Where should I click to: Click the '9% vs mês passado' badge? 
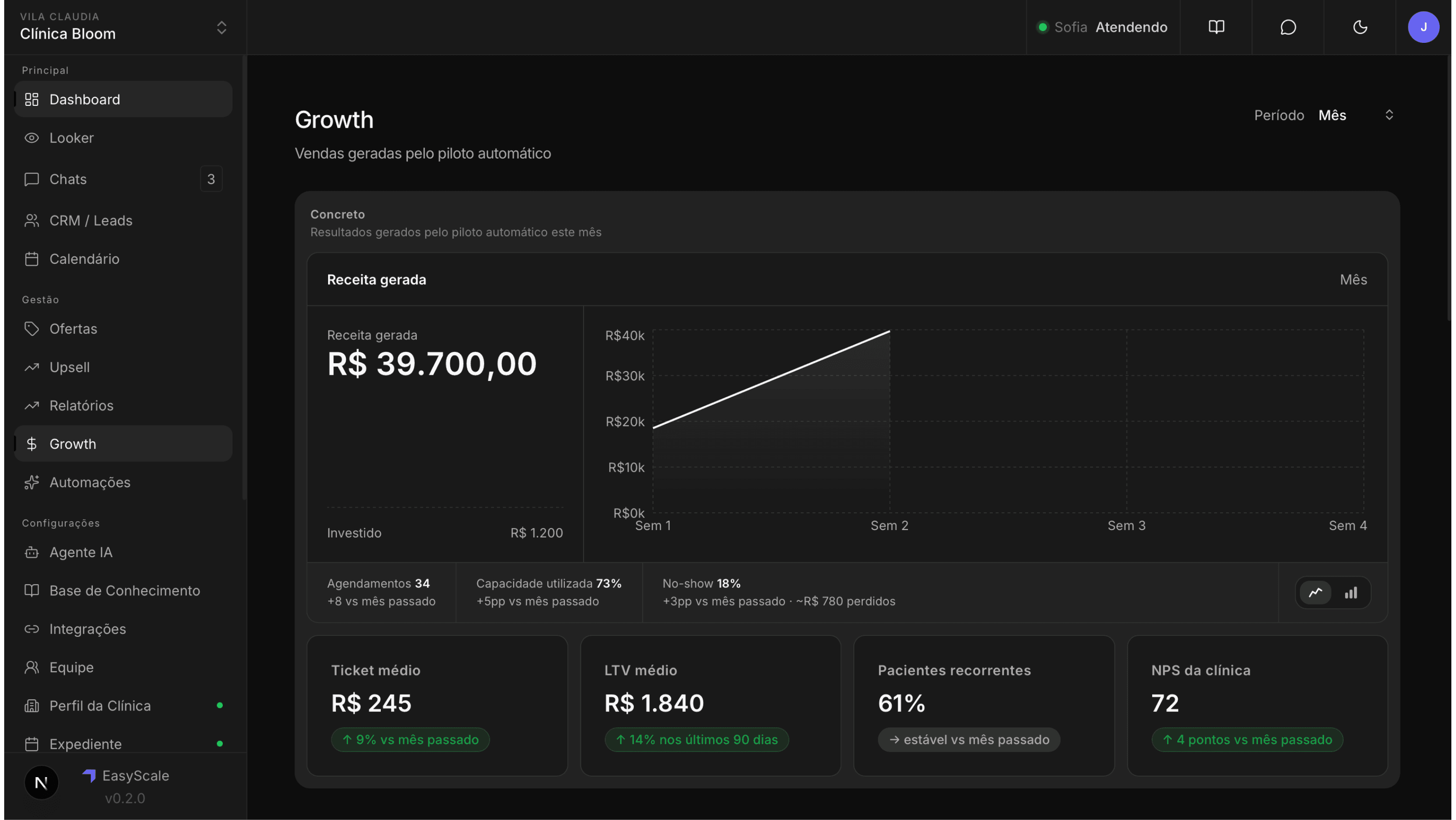pyautogui.click(x=410, y=740)
